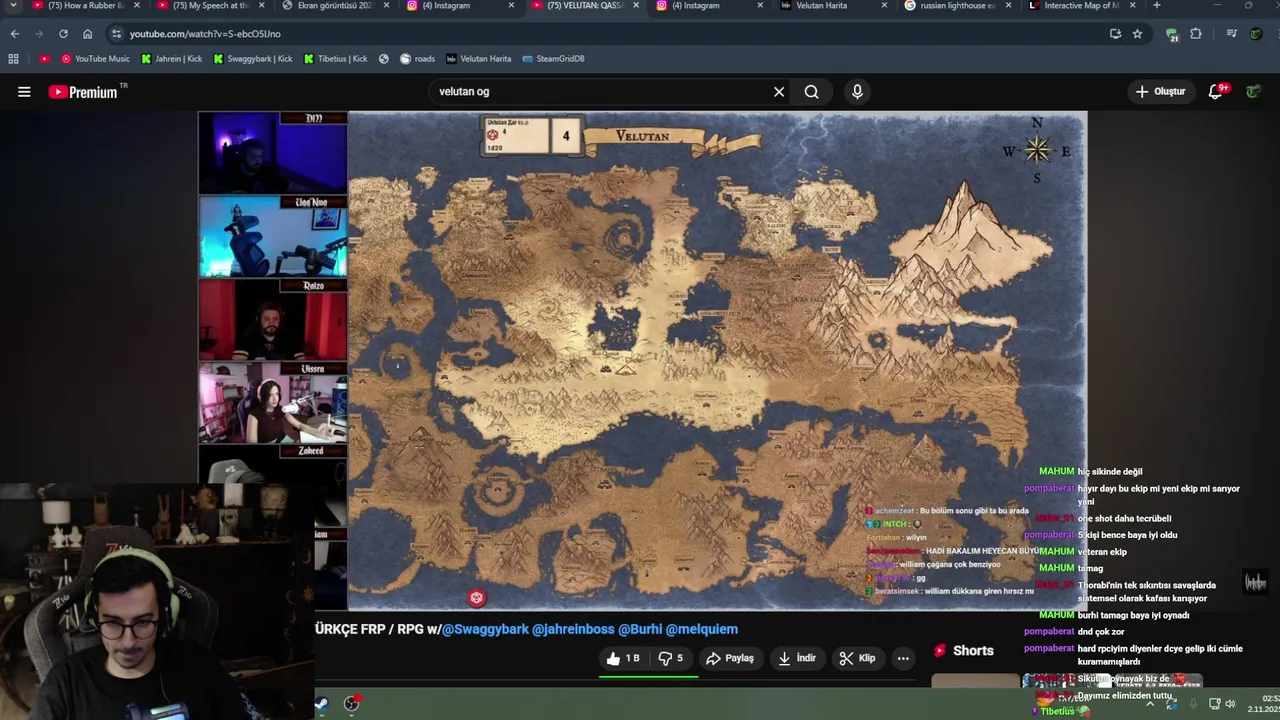The width and height of the screenshot is (1280, 720).
Task: Go to YouTube Premium home logo
Action: (83, 92)
